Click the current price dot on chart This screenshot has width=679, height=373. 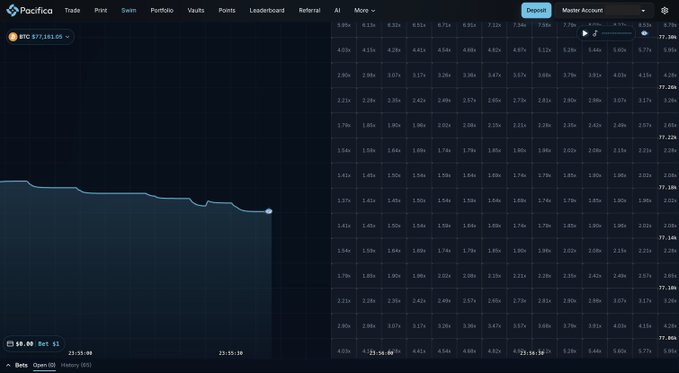(x=269, y=211)
